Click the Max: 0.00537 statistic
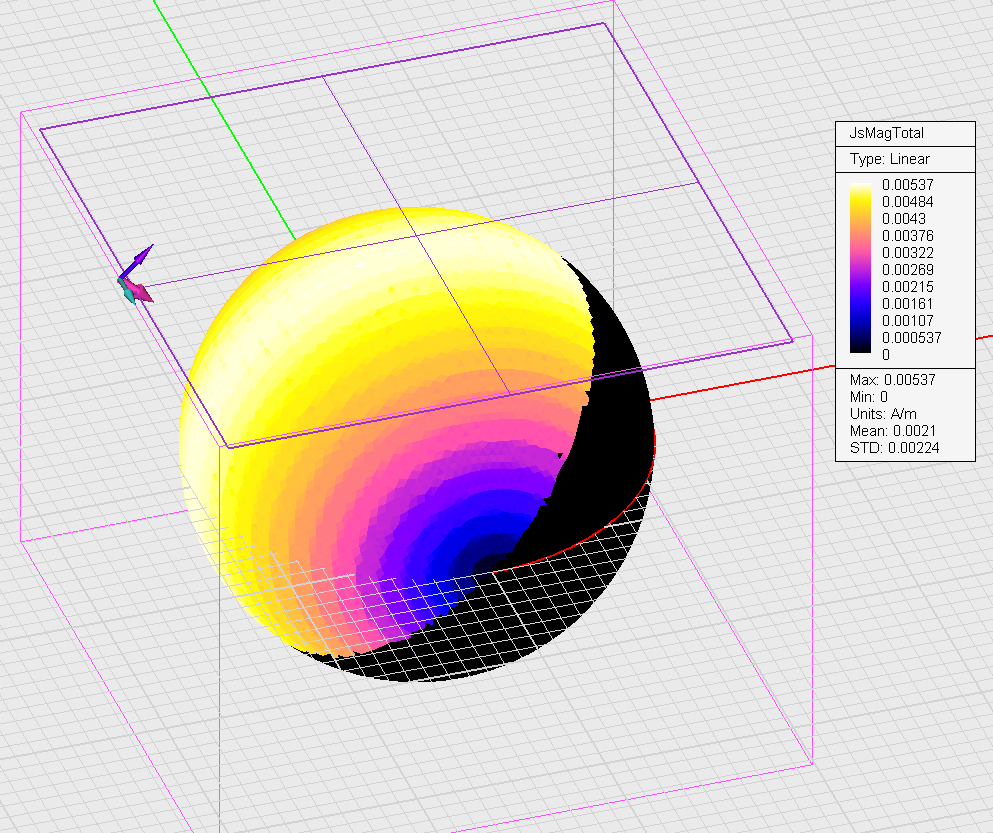Viewport: 993px width, 833px height. coord(892,380)
